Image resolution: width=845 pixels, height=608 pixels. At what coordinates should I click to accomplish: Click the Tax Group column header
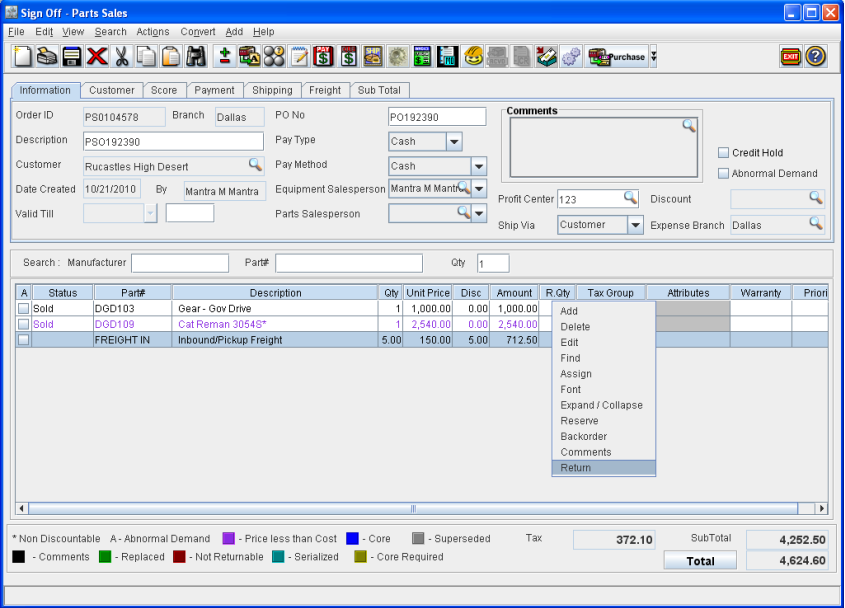[x=611, y=293]
